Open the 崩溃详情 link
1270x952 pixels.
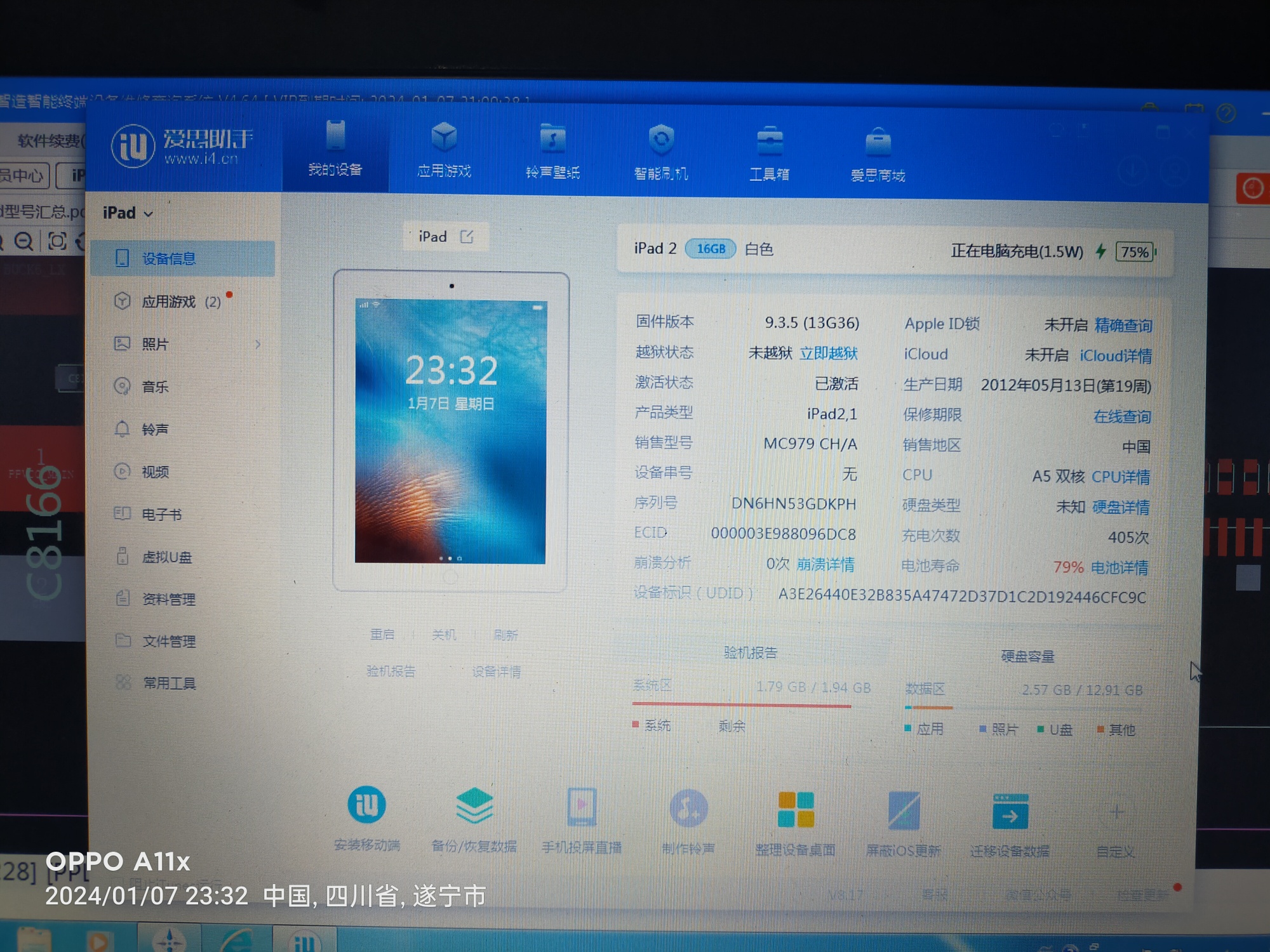825,564
